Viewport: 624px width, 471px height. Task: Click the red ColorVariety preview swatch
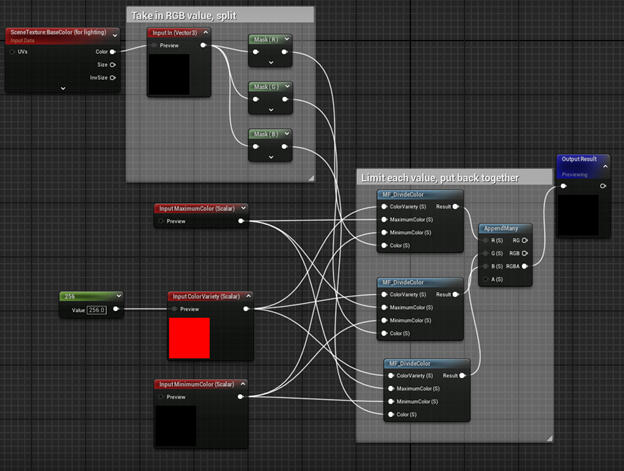click(188, 338)
